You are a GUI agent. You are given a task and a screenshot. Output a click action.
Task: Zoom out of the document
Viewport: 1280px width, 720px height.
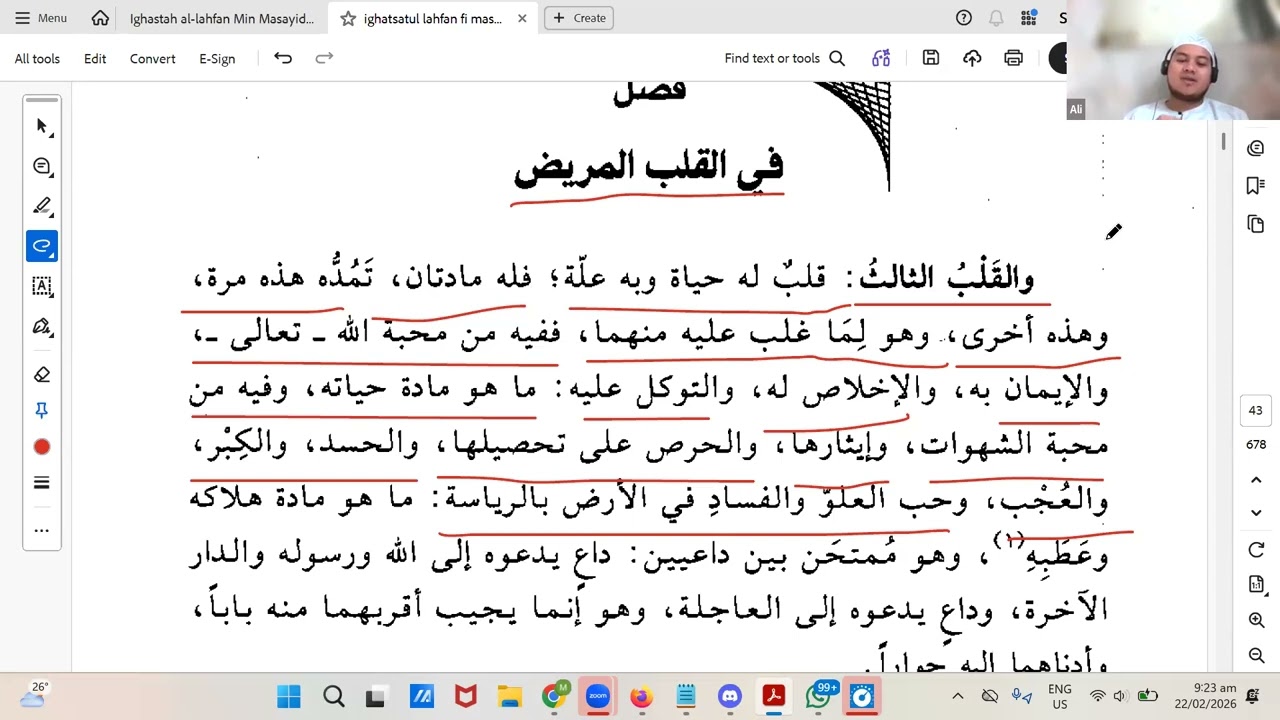tap(1256, 655)
